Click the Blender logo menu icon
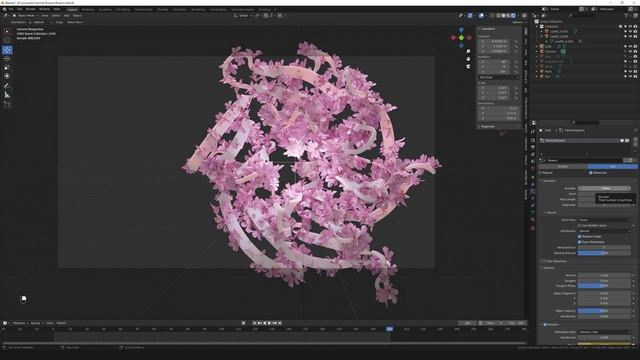640x360 pixels. click(x=4, y=9)
